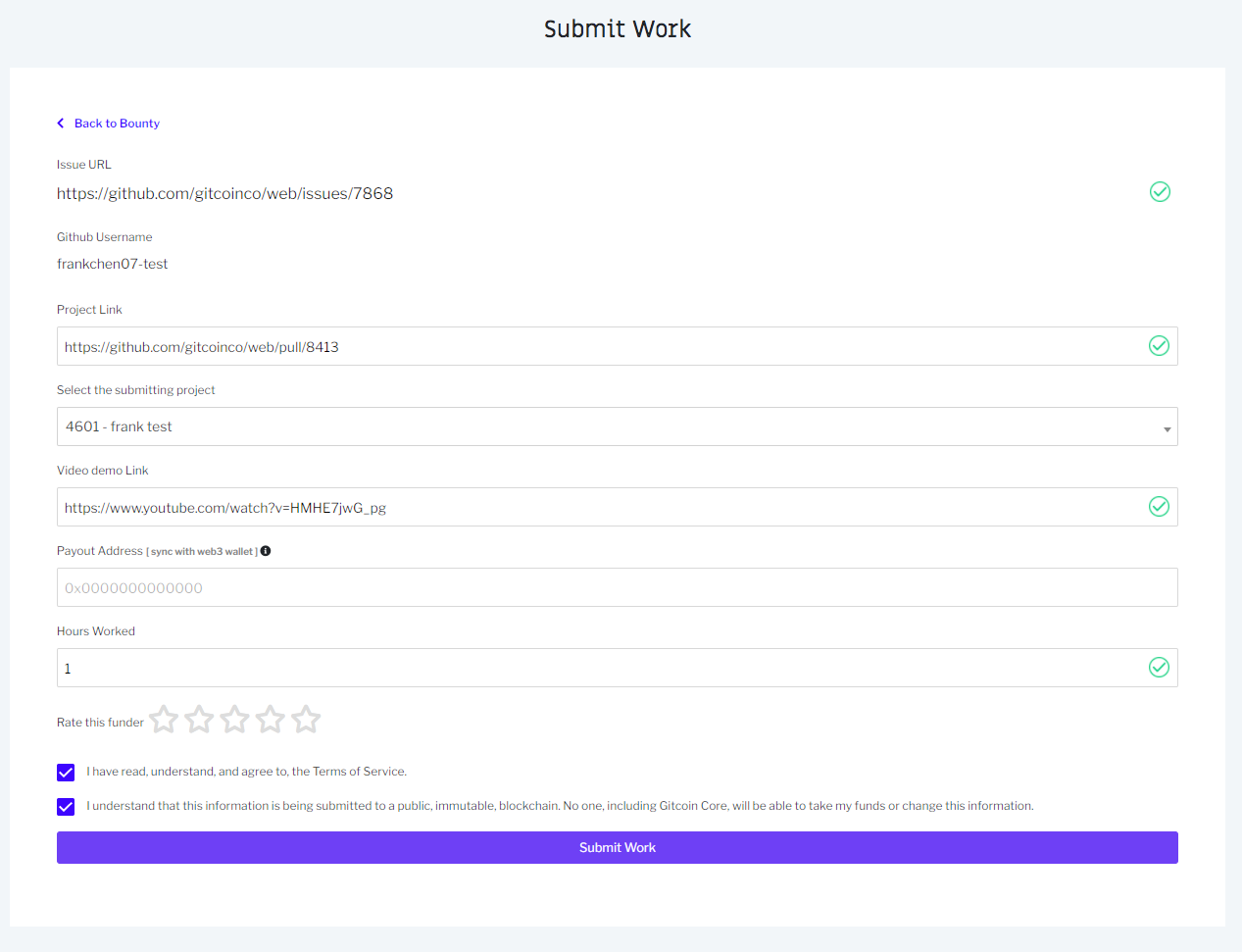Click the Github Username label

pyautogui.click(x=104, y=237)
